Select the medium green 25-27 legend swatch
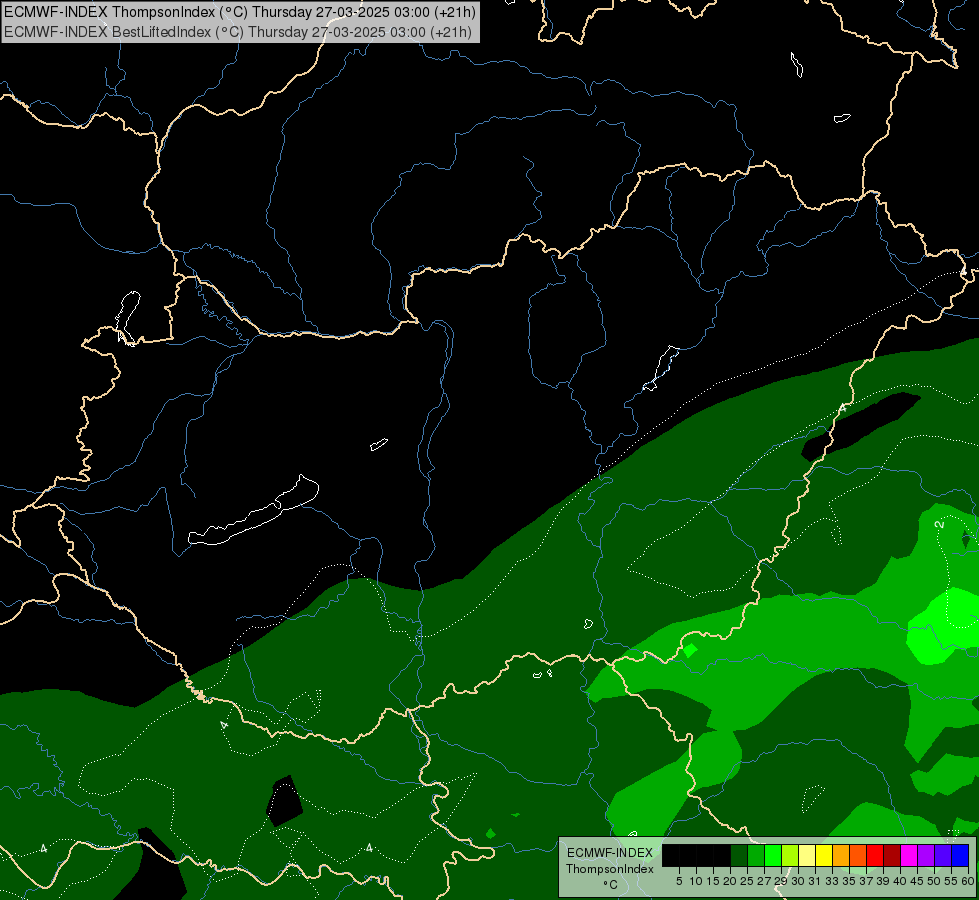The height and width of the screenshot is (900, 979). tap(756, 855)
